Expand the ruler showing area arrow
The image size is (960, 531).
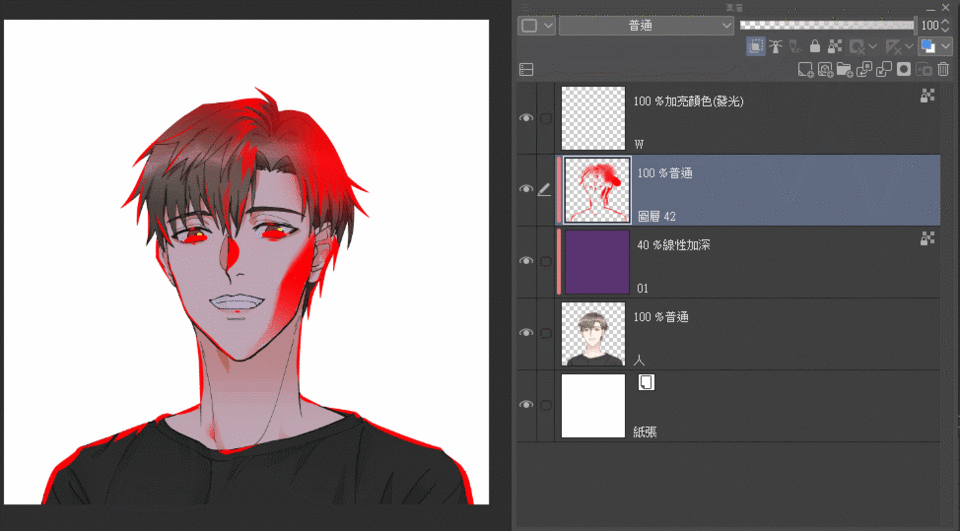pos(909,47)
